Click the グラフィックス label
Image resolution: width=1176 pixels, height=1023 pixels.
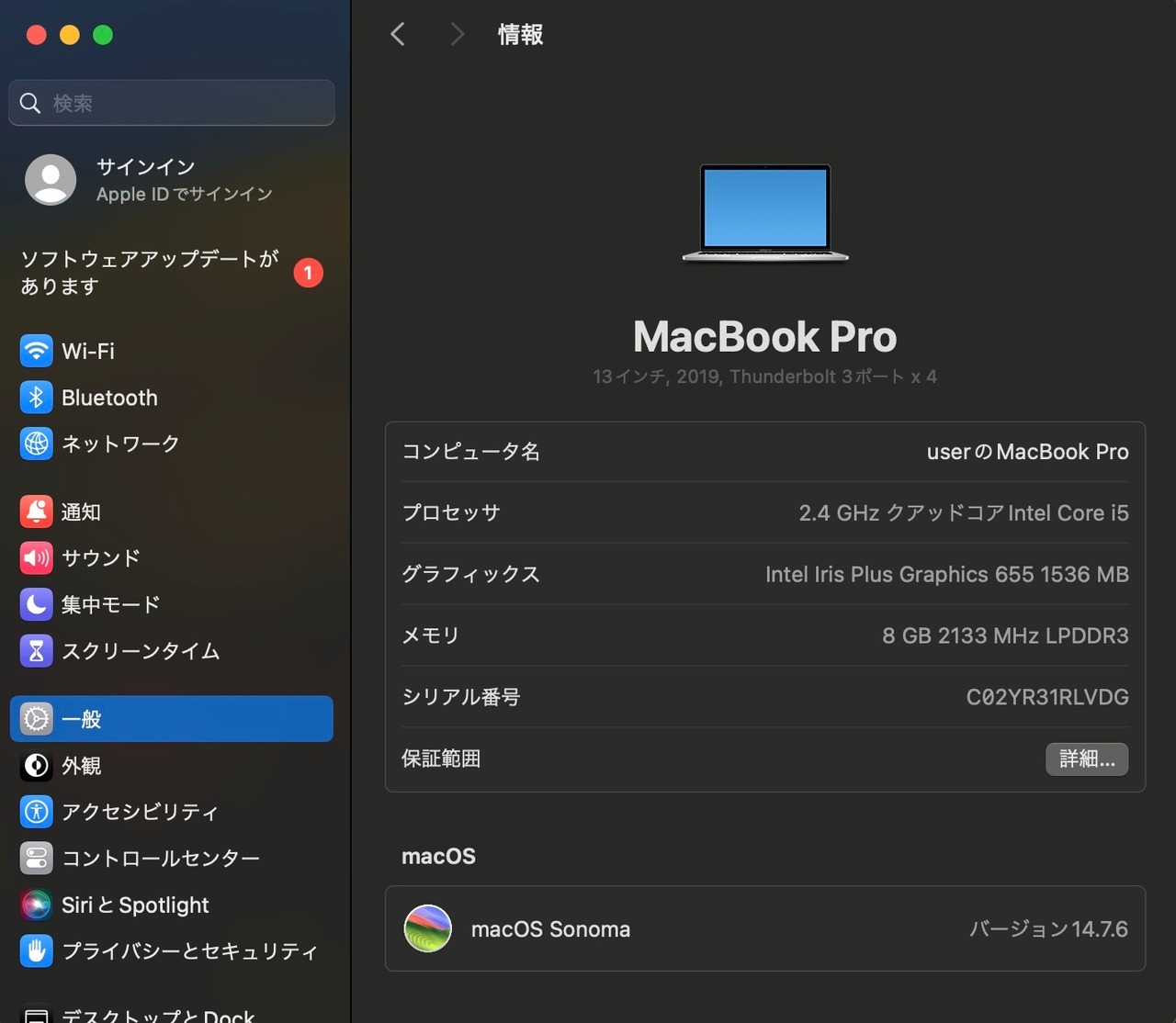click(x=471, y=574)
